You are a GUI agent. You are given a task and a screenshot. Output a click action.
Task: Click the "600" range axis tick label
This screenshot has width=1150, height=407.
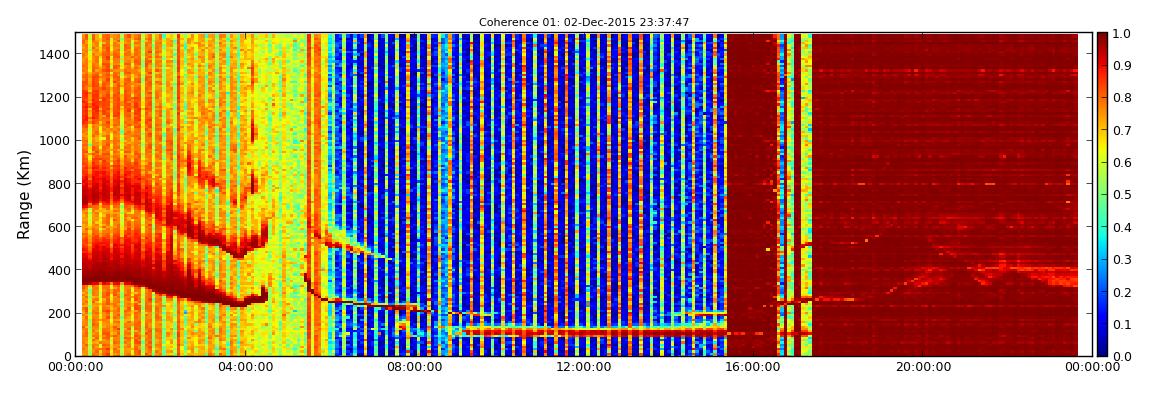tap(59, 227)
